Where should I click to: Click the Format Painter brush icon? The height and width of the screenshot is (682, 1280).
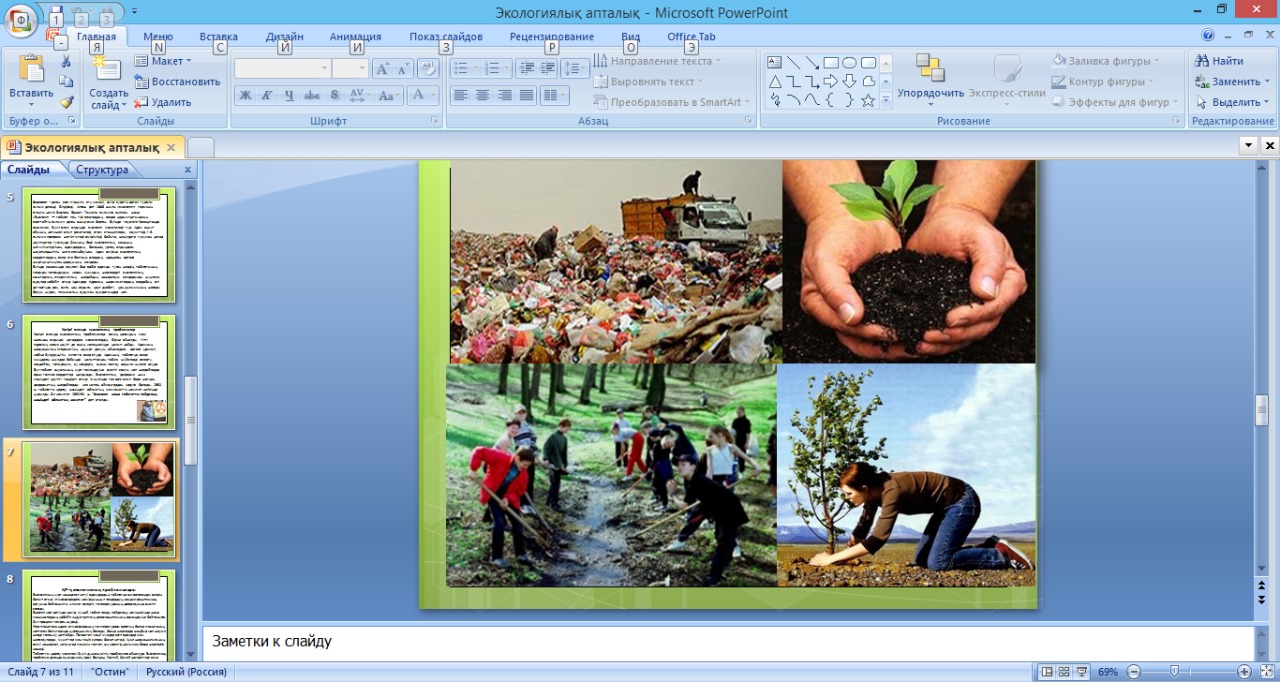tap(66, 102)
